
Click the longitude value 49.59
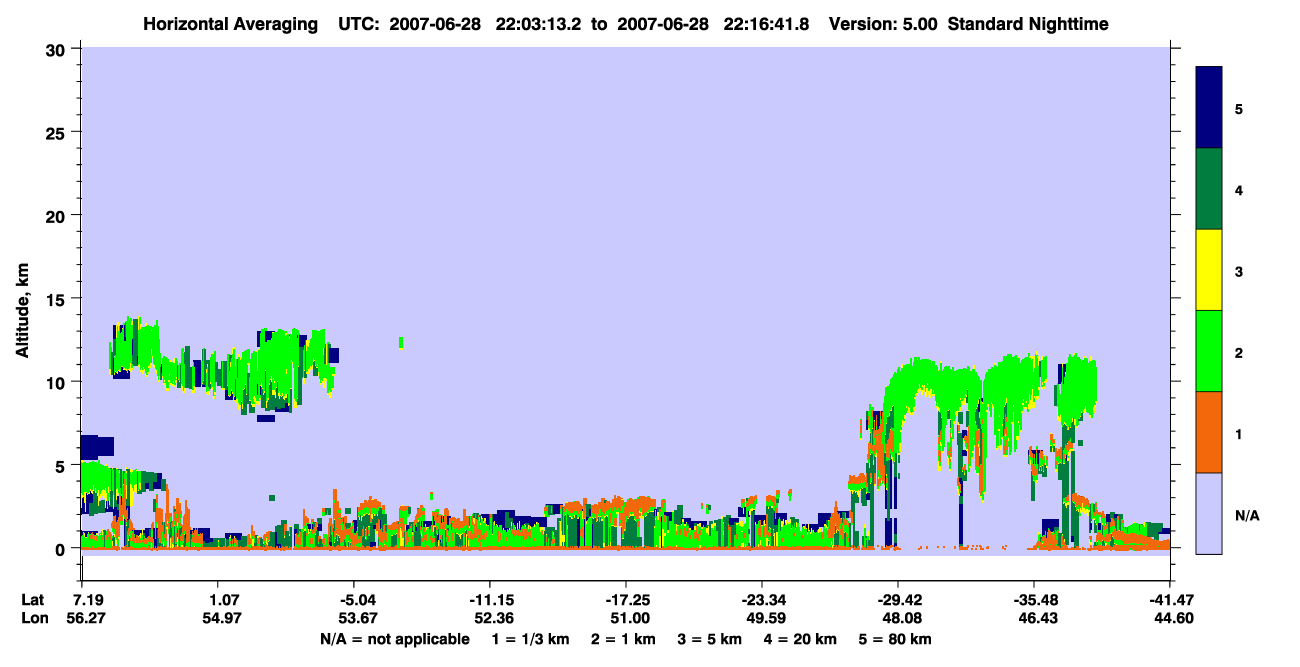point(767,619)
